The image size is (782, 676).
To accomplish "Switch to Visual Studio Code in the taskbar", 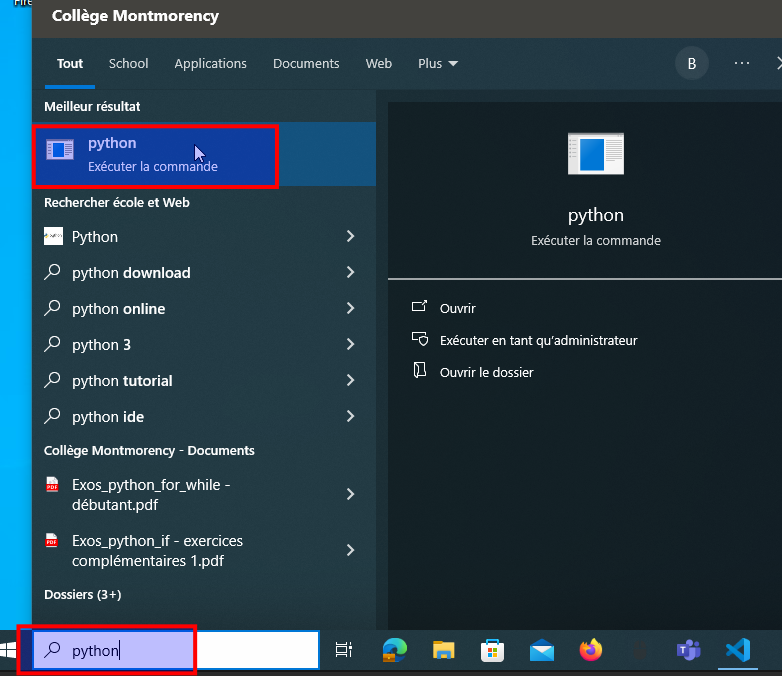I will (x=738, y=650).
